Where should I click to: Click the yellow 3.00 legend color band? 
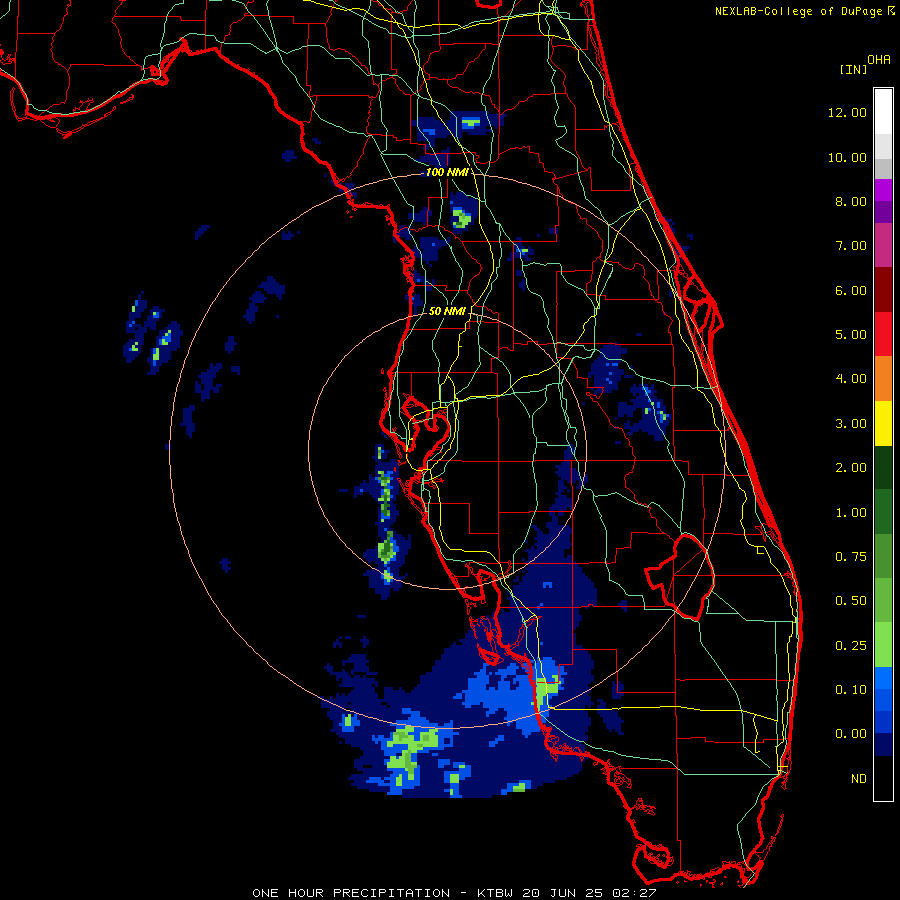[x=883, y=423]
